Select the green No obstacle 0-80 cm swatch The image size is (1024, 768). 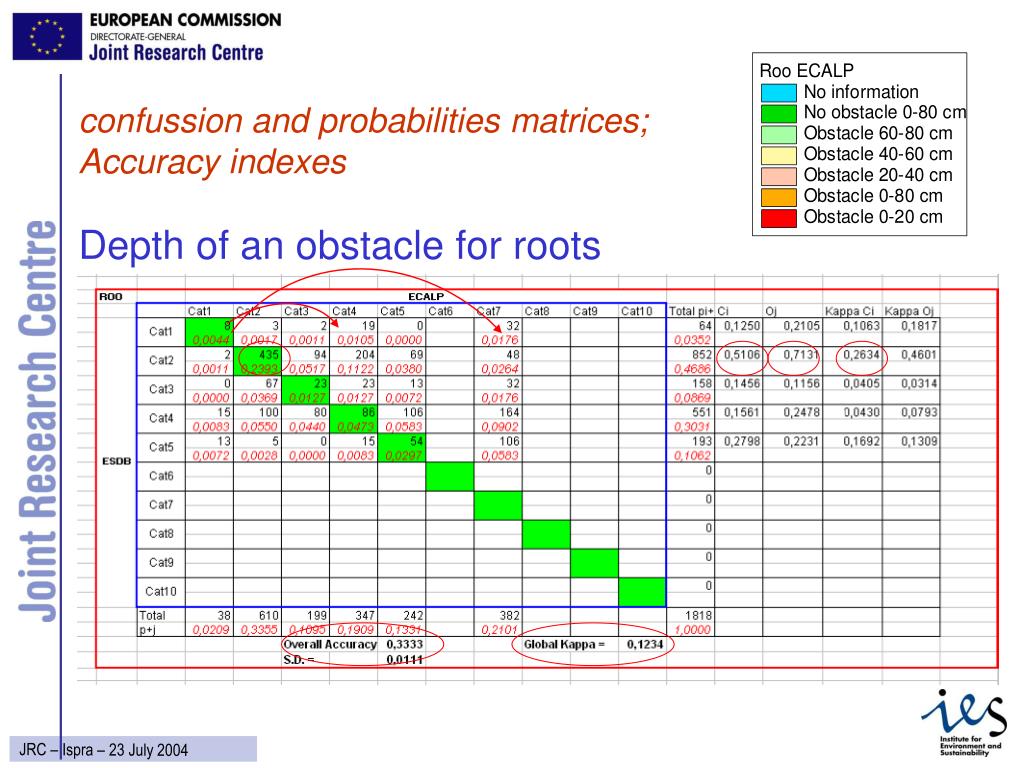[x=778, y=113]
